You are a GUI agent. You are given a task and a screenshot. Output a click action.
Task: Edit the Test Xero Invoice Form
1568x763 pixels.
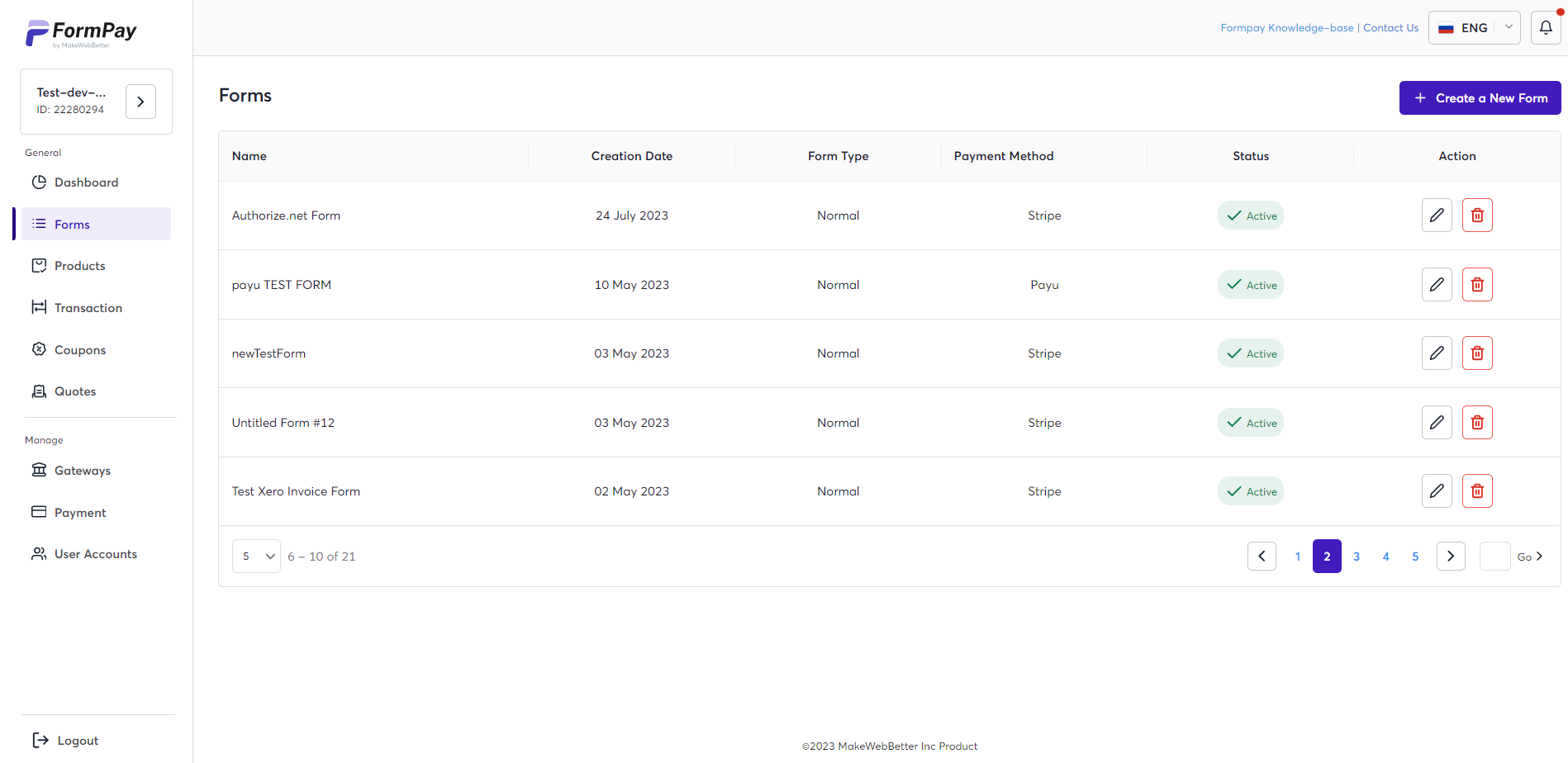tap(1437, 491)
